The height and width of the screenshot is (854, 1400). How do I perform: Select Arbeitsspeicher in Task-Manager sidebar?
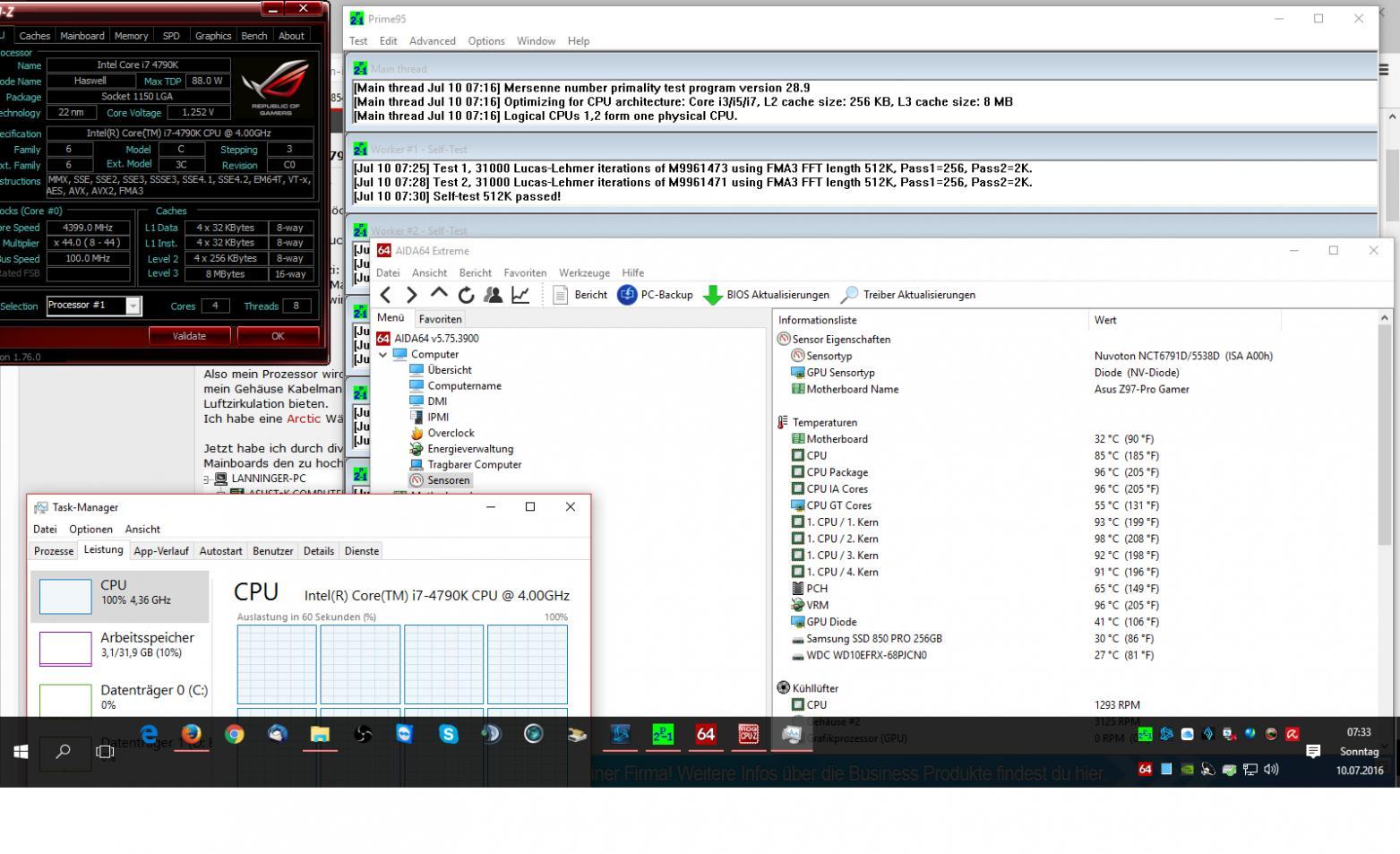click(x=120, y=646)
